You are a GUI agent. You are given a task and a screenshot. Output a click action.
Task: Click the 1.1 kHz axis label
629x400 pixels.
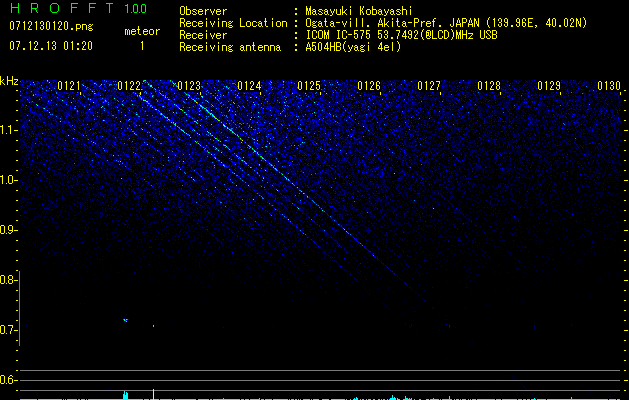[x=8, y=130]
